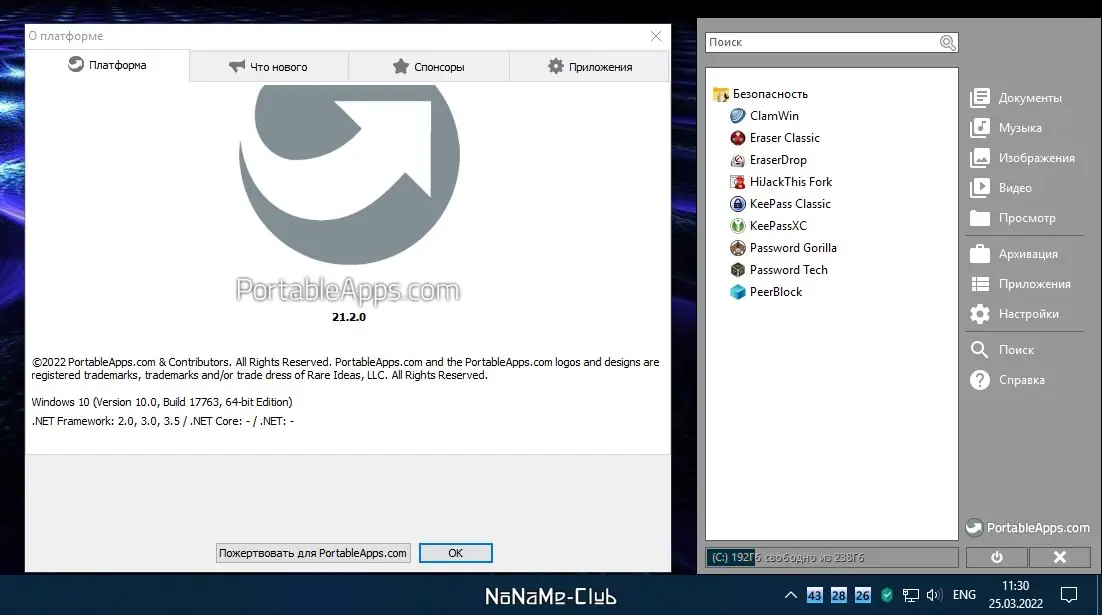Collapse the Безопасность folder category

pos(760,93)
